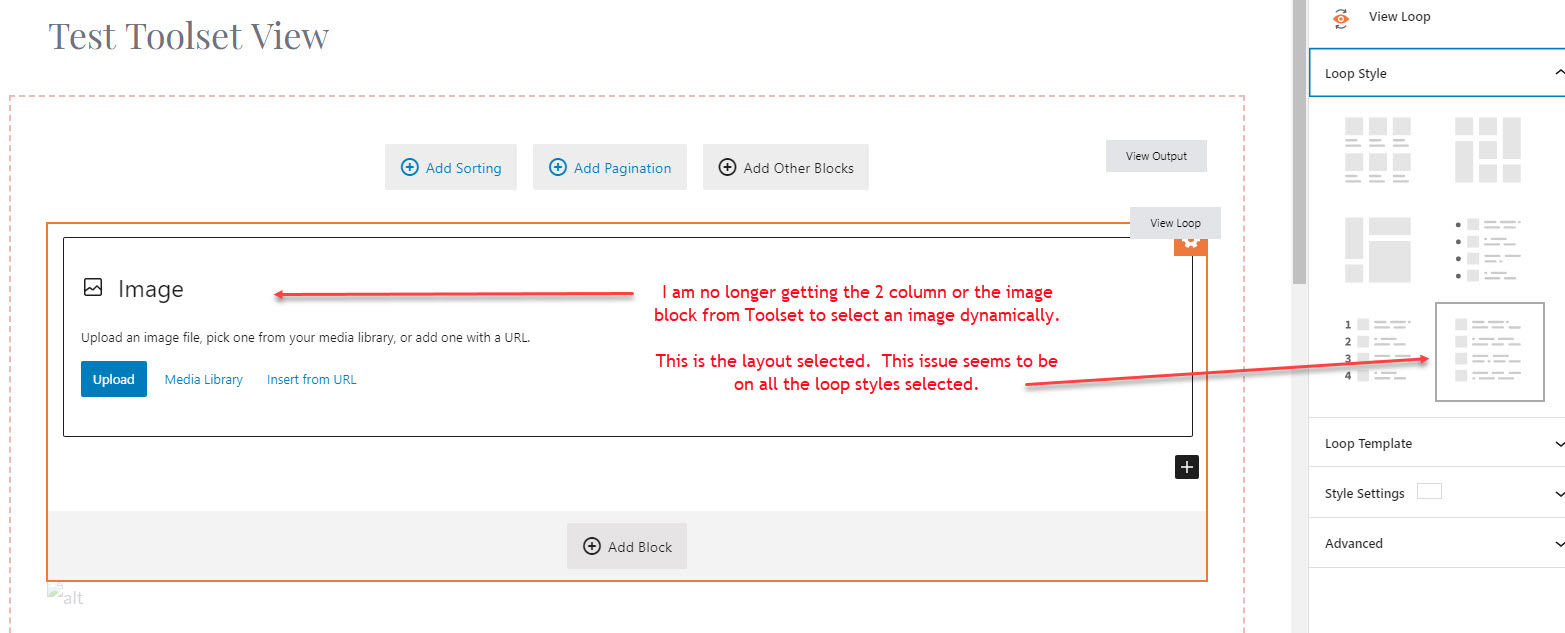Image resolution: width=1565 pixels, height=633 pixels.
Task: Click the 'Upload an image file' instructions text
Action: pyautogui.click(x=306, y=337)
